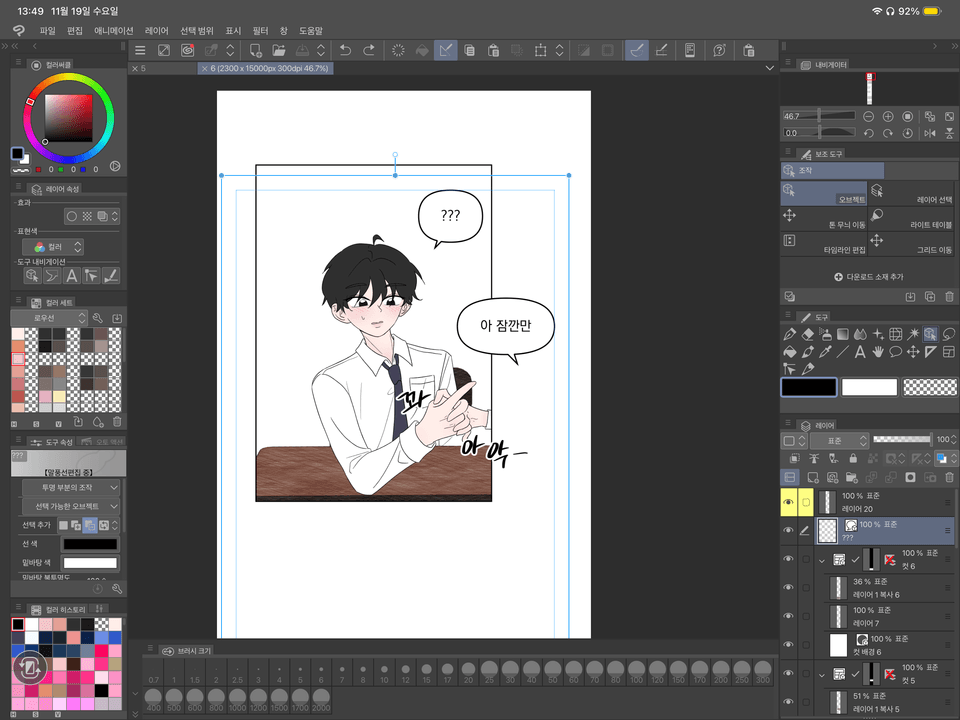Toggle visibility of 레이어 7
The image size is (960, 720).
(788, 616)
